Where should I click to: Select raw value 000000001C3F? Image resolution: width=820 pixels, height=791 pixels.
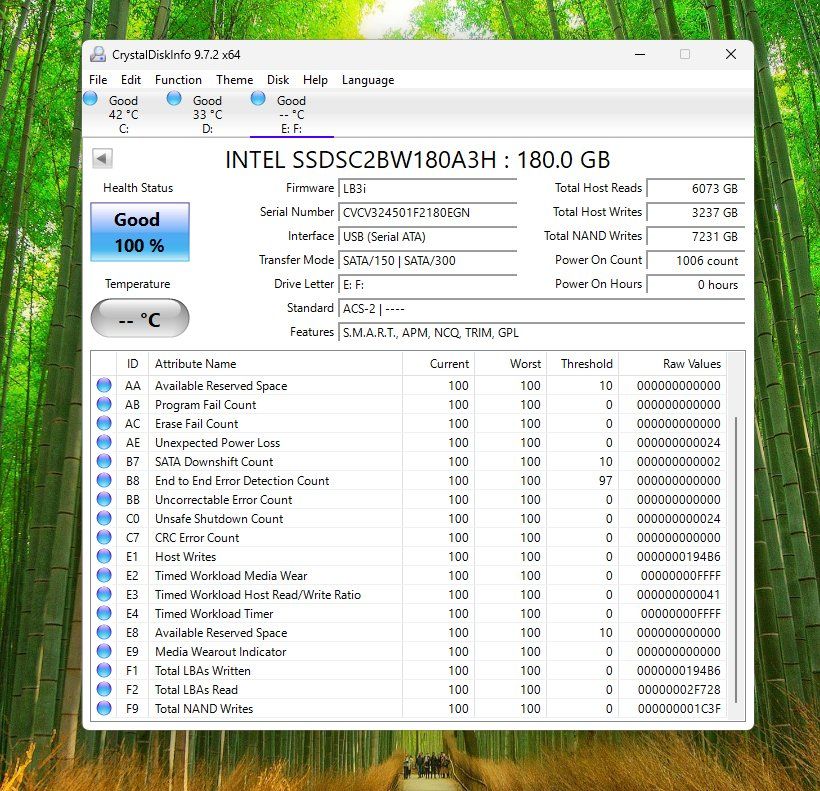click(x=679, y=708)
